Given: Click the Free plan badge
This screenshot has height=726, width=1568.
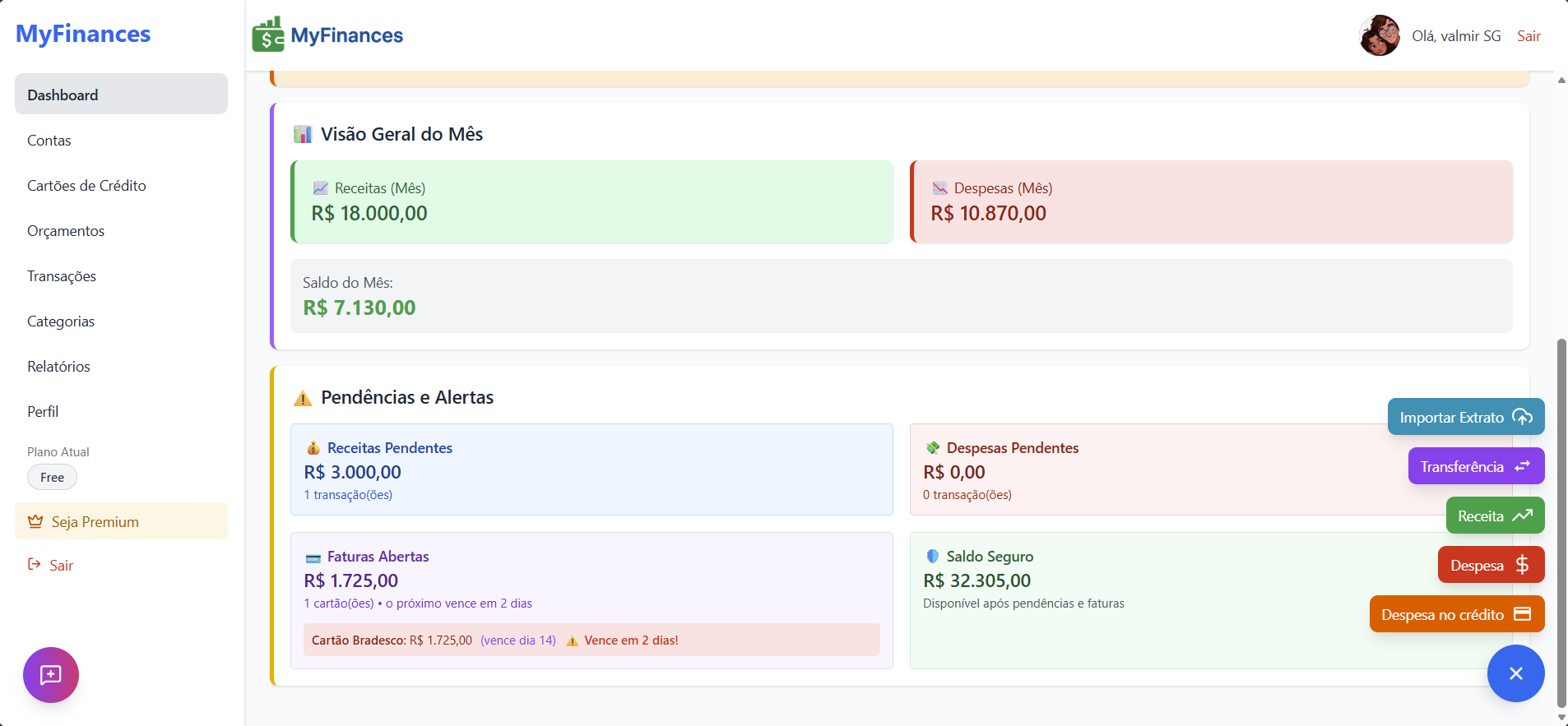Looking at the screenshot, I should click(x=52, y=477).
